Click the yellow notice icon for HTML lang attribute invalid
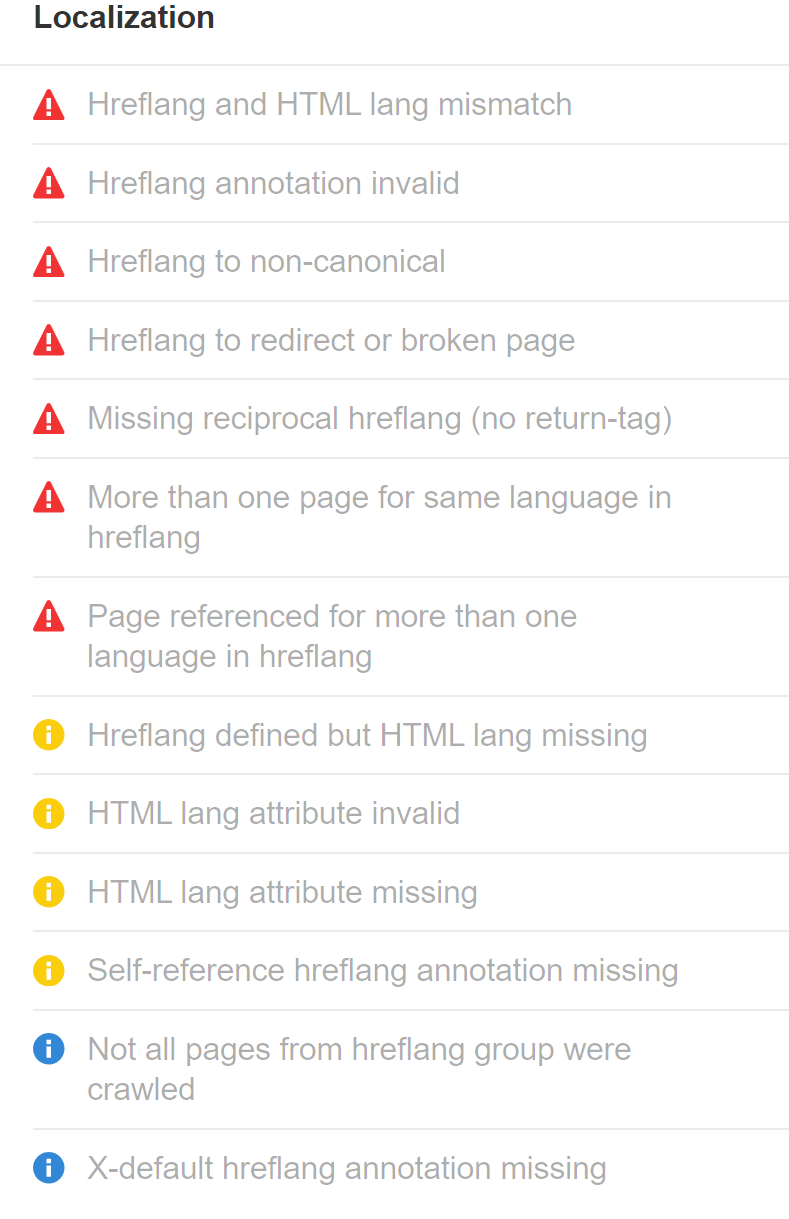This screenshot has width=789, height=1219. coord(48,813)
